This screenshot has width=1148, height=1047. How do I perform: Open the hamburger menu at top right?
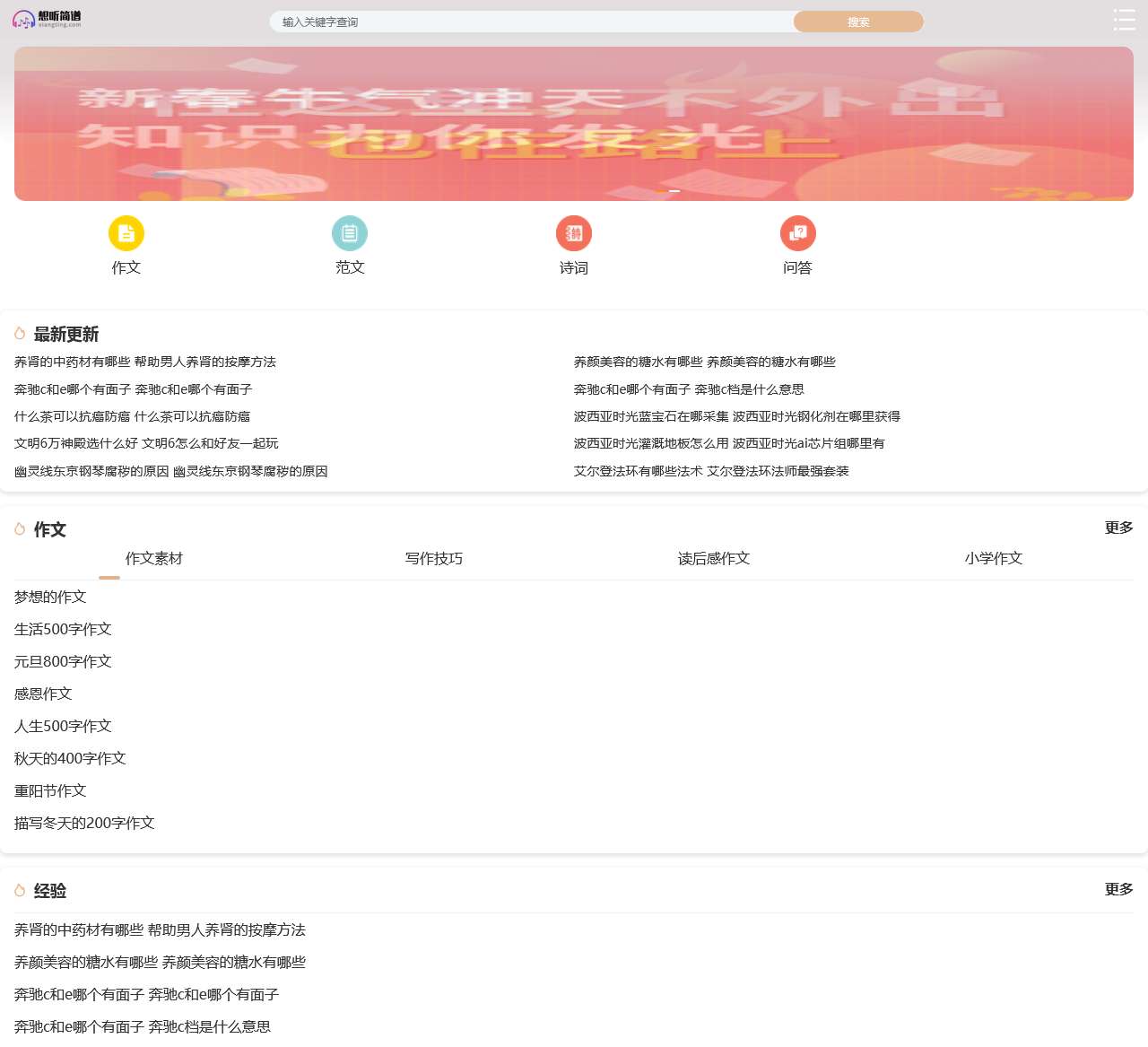1125,20
